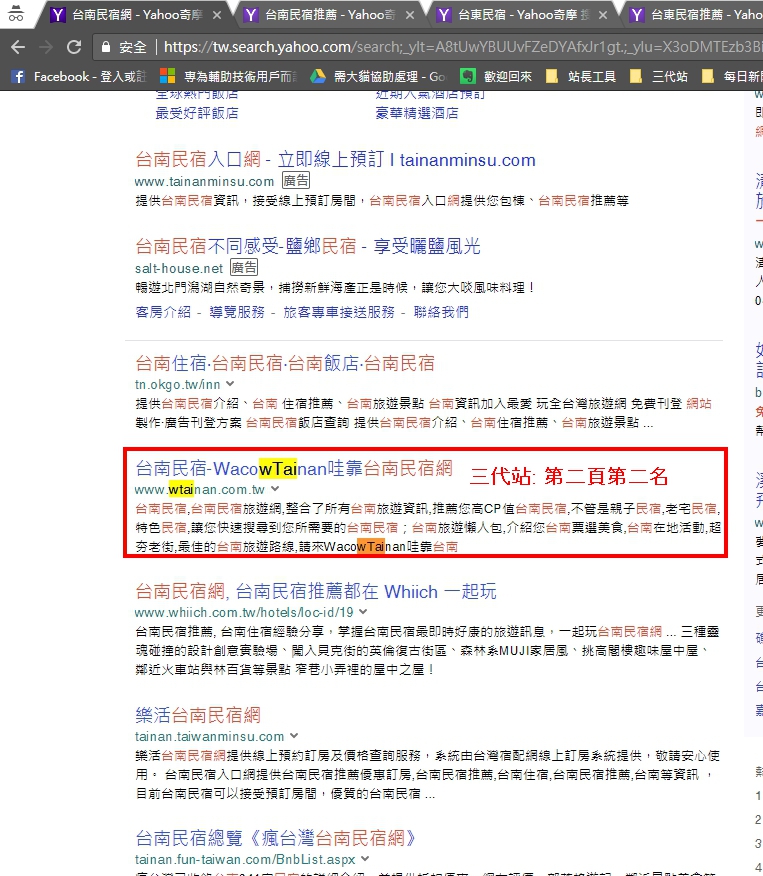This screenshot has width=763, height=876.
Task: Expand dropdown arrow next to tainan.fun-taiwan.com URL
Action: 365,859
